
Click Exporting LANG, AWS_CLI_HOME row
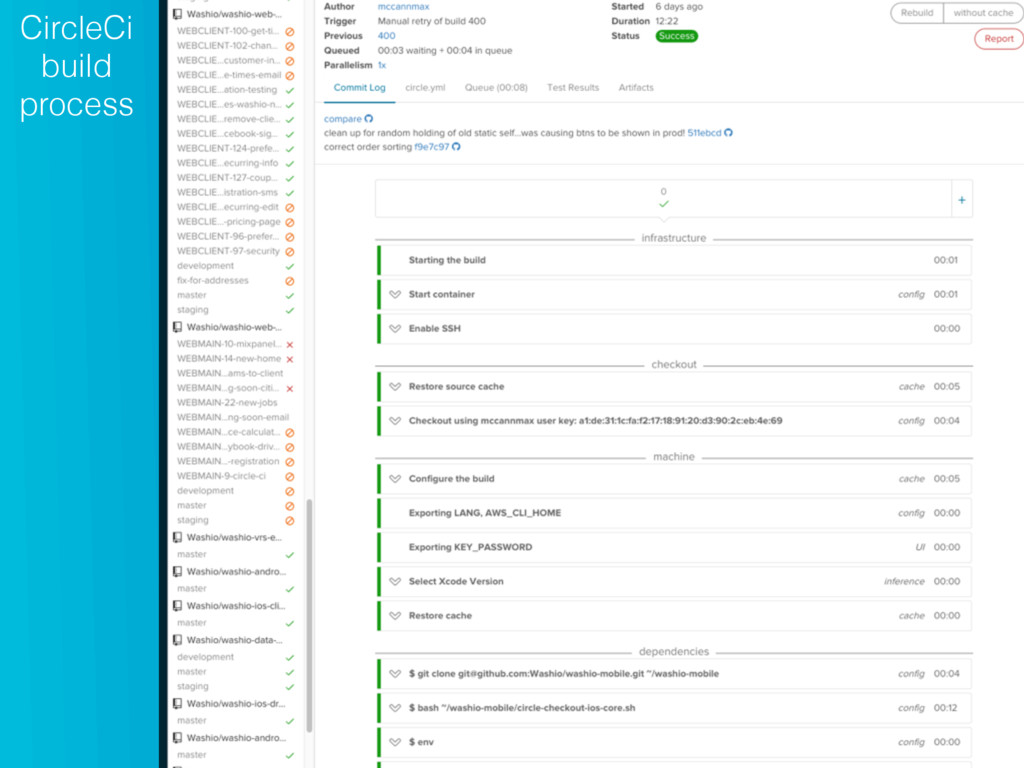click(x=674, y=513)
